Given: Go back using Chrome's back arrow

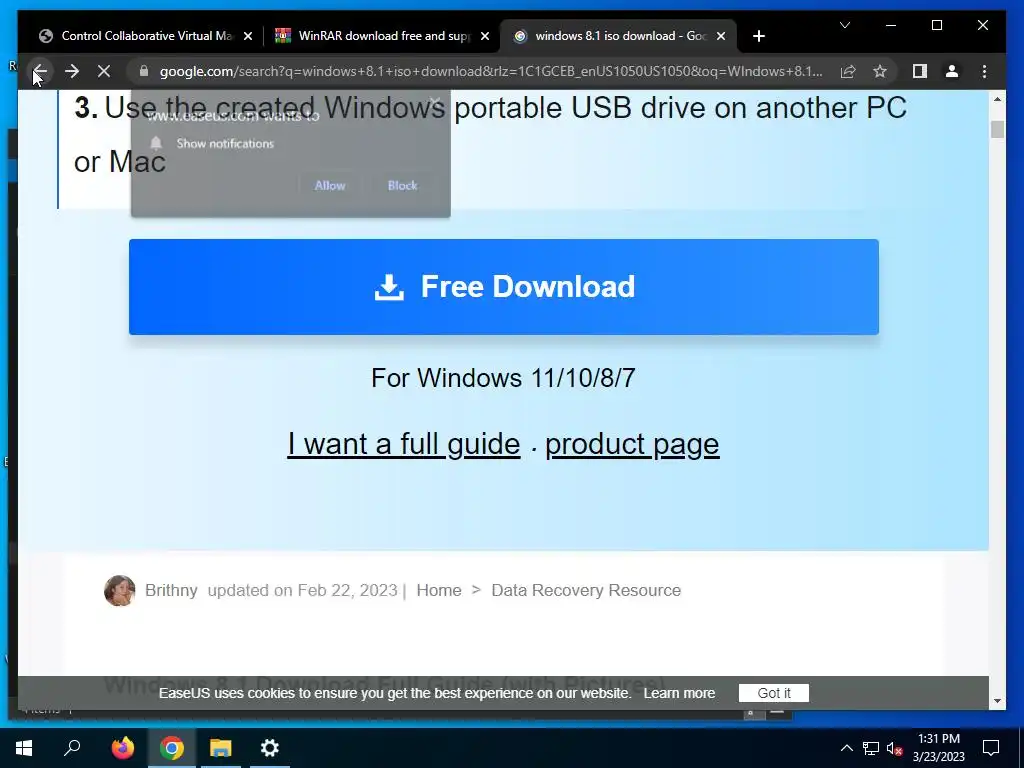Looking at the screenshot, I should click(x=40, y=71).
